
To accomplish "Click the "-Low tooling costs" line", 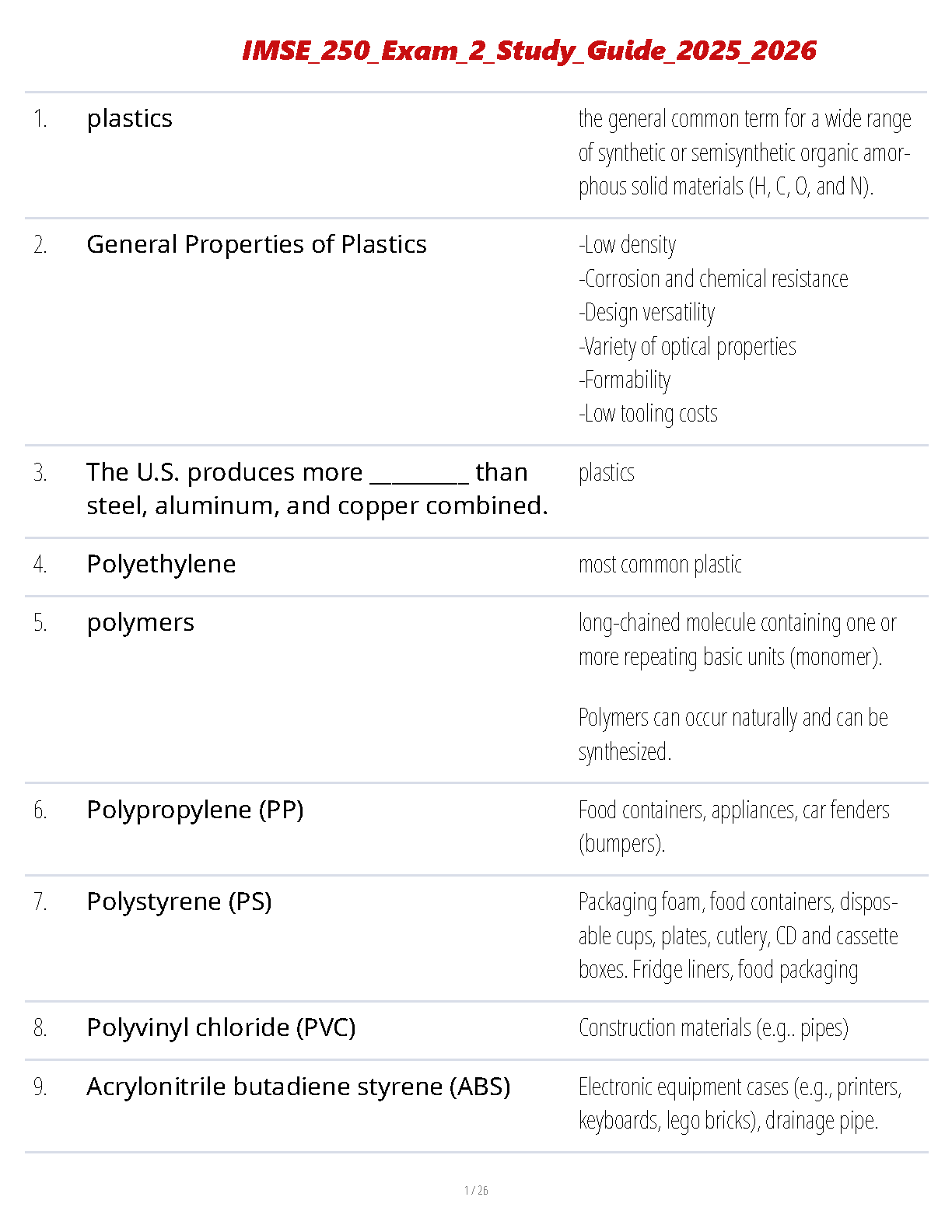I will tap(648, 414).
